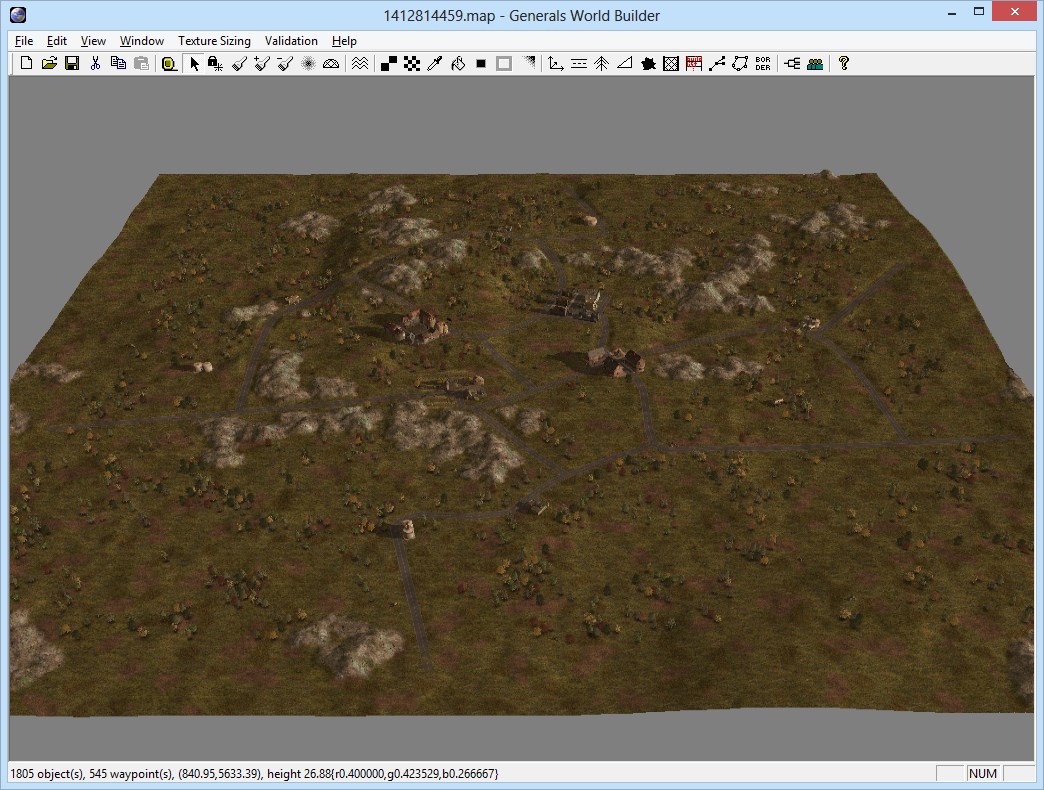Choose the ramp triangle tool
1044x790 pixels.
tap(624, 63)
